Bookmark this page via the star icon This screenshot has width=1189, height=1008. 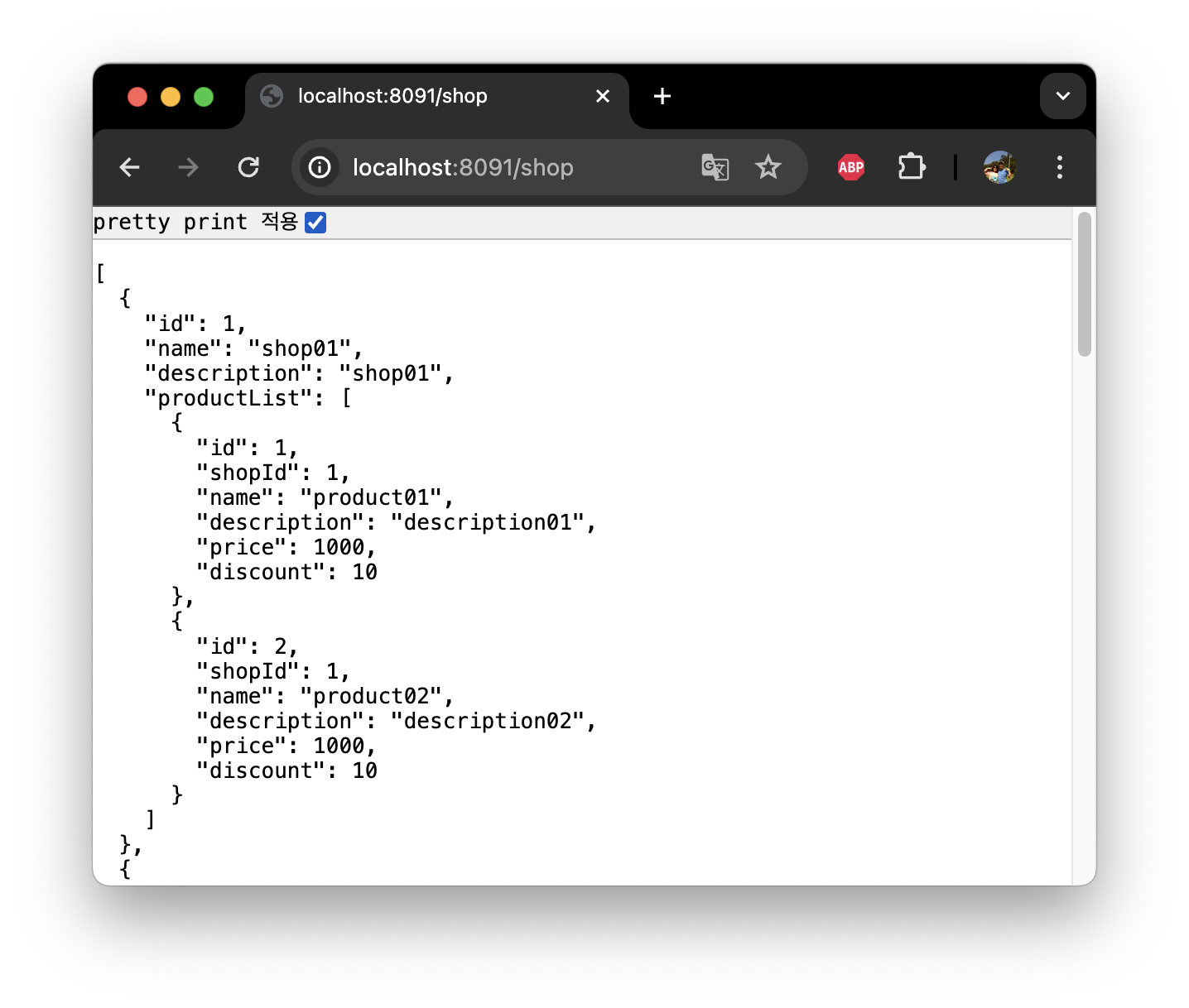tap(768, 166)
